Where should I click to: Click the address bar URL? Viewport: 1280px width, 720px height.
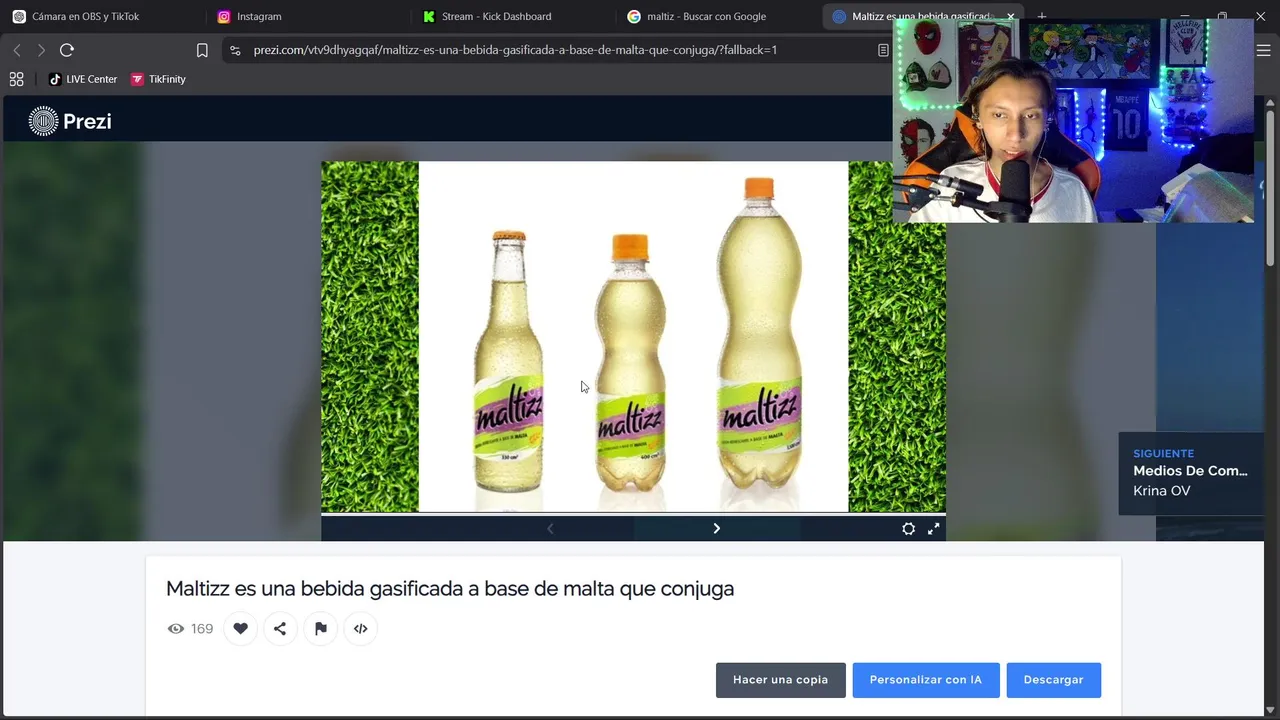click(x=515, y=50)
